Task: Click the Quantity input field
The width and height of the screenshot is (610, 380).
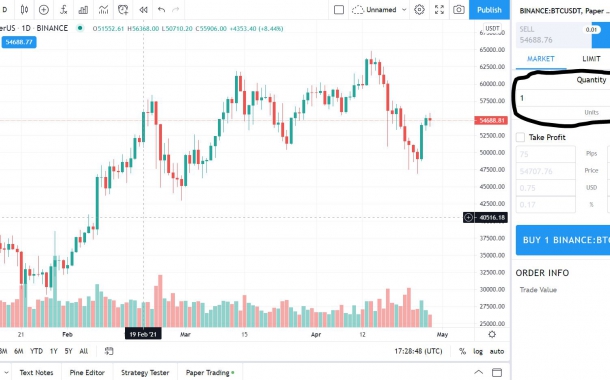Action: 563,98
